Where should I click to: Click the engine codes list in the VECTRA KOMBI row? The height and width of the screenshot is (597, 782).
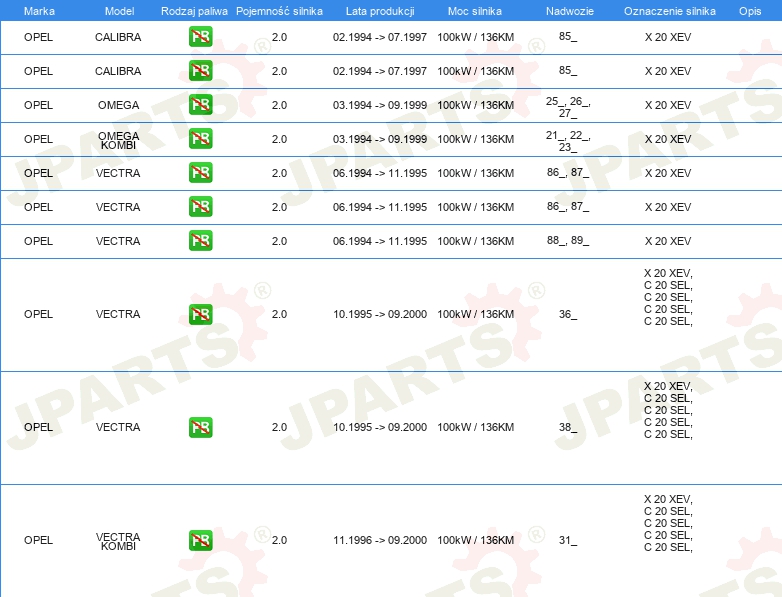[668, 523]
